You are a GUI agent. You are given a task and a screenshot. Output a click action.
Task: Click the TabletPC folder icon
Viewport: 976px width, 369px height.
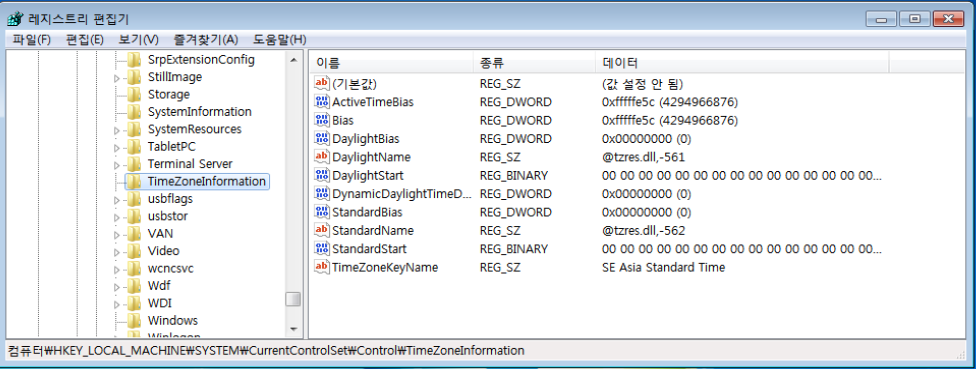coord(134,147)
